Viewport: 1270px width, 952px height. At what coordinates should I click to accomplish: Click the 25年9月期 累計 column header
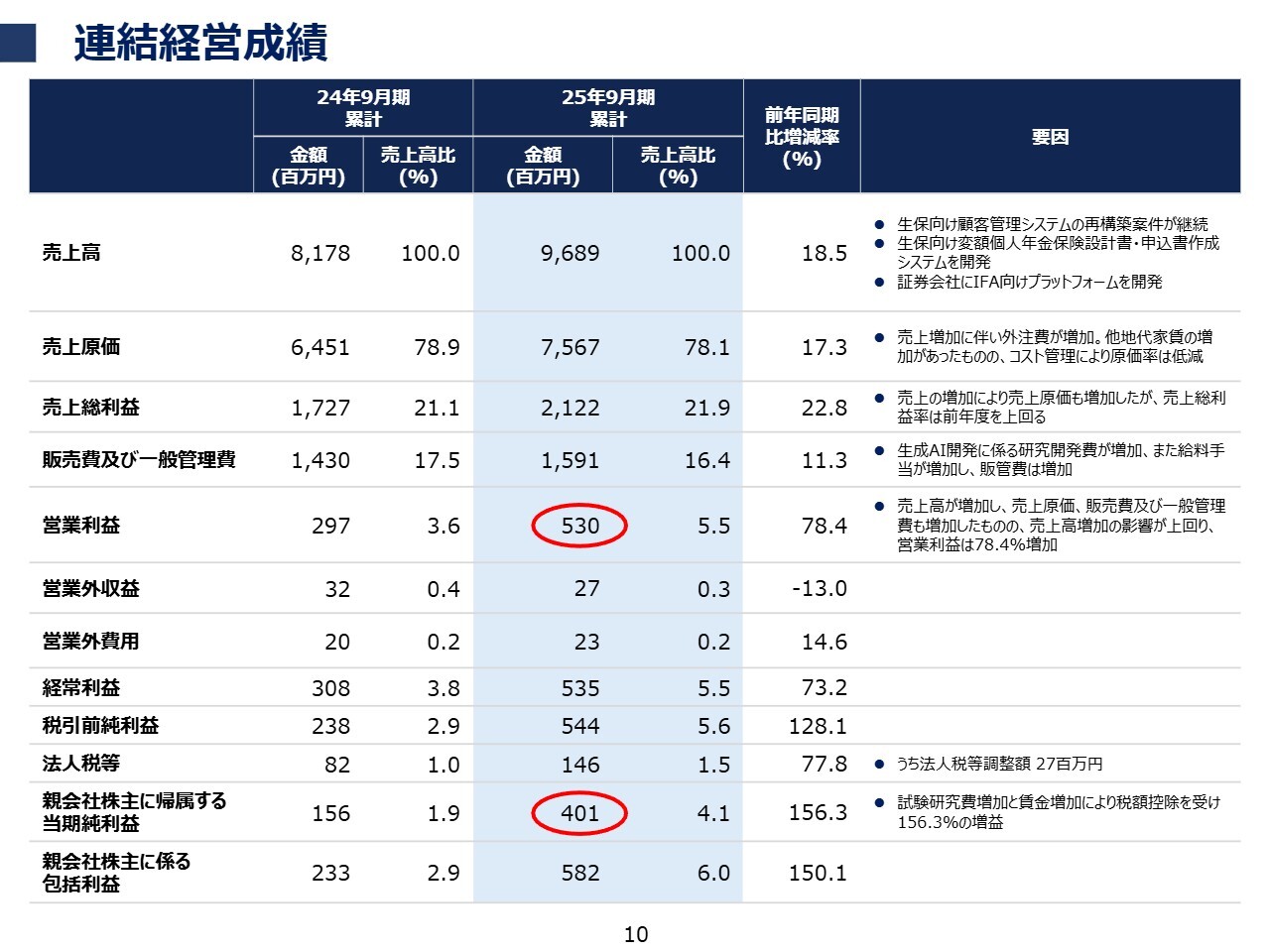pyautogui.click(x=608, y=108)
